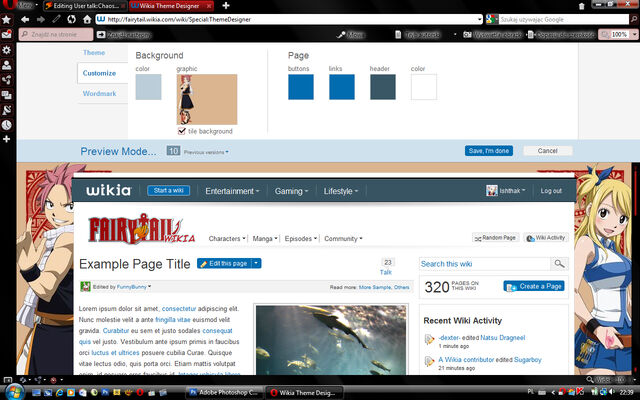This screenshot has width=640, height=400.
Task: Click the Create a Page button
Action: point(534,287)
